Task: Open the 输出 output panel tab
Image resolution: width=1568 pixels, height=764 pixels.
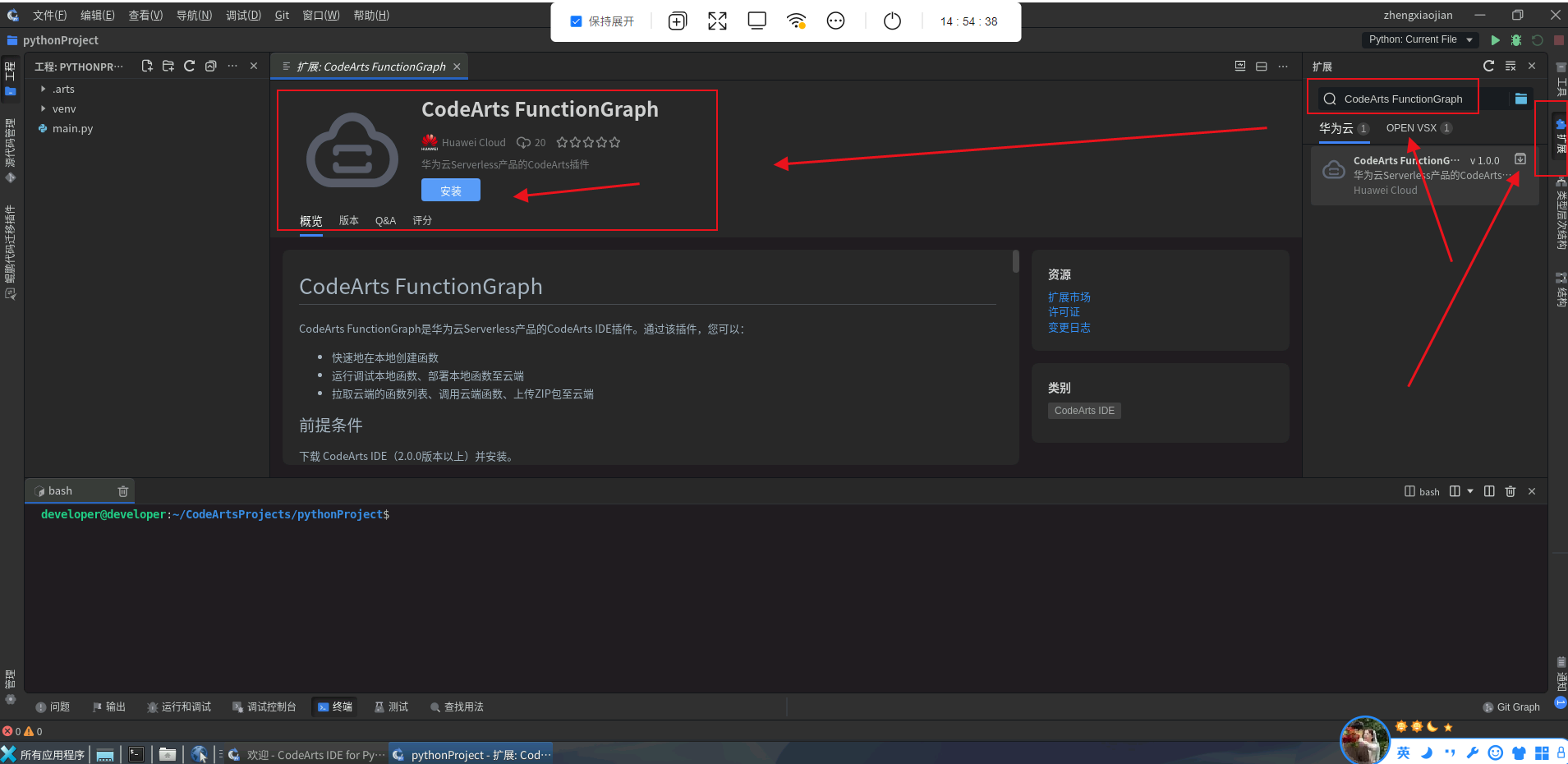Action: point(108,707)
